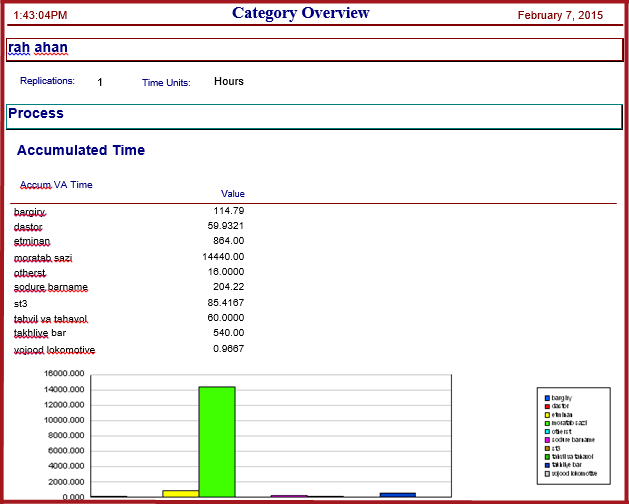Select the yellow etminan bar in chart

[x=181, y=494]
